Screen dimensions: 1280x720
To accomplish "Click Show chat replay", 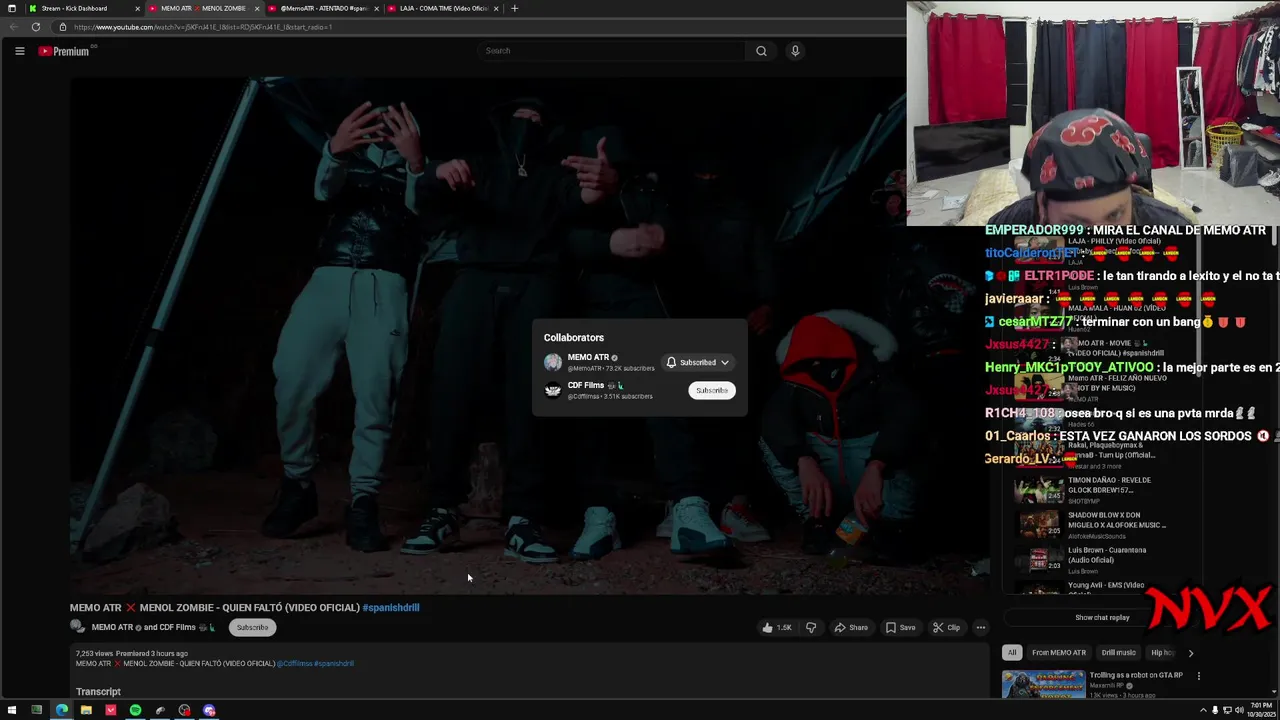I will pyautogui.click(x=1102, y=617).
